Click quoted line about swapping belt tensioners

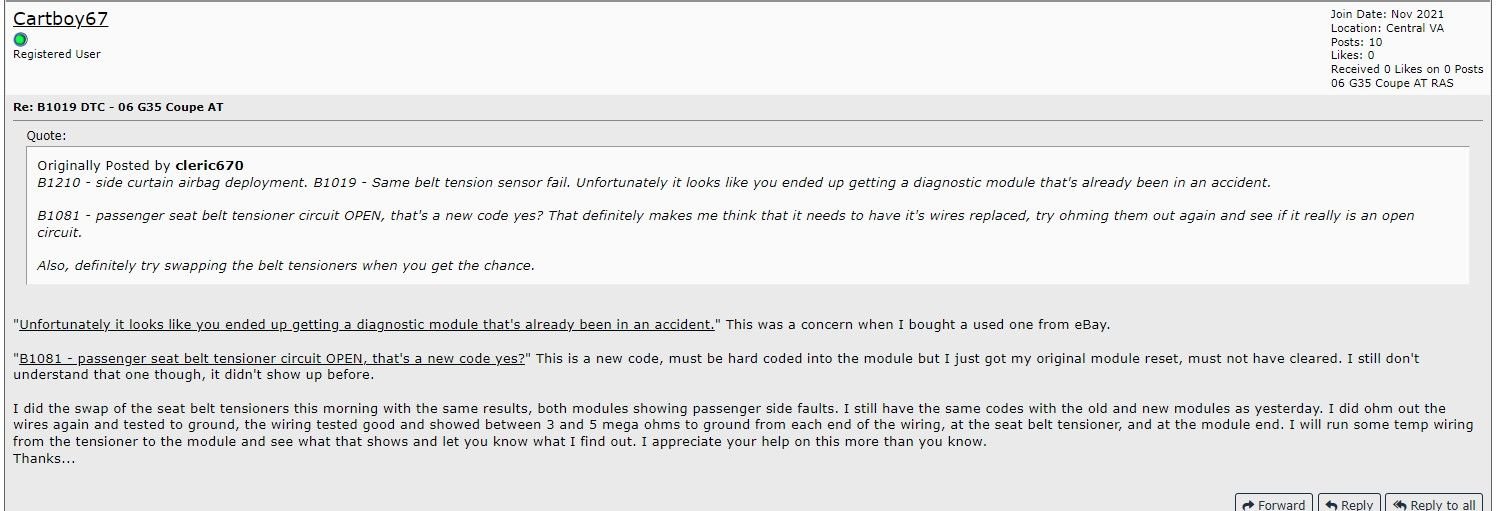[286, 265]
